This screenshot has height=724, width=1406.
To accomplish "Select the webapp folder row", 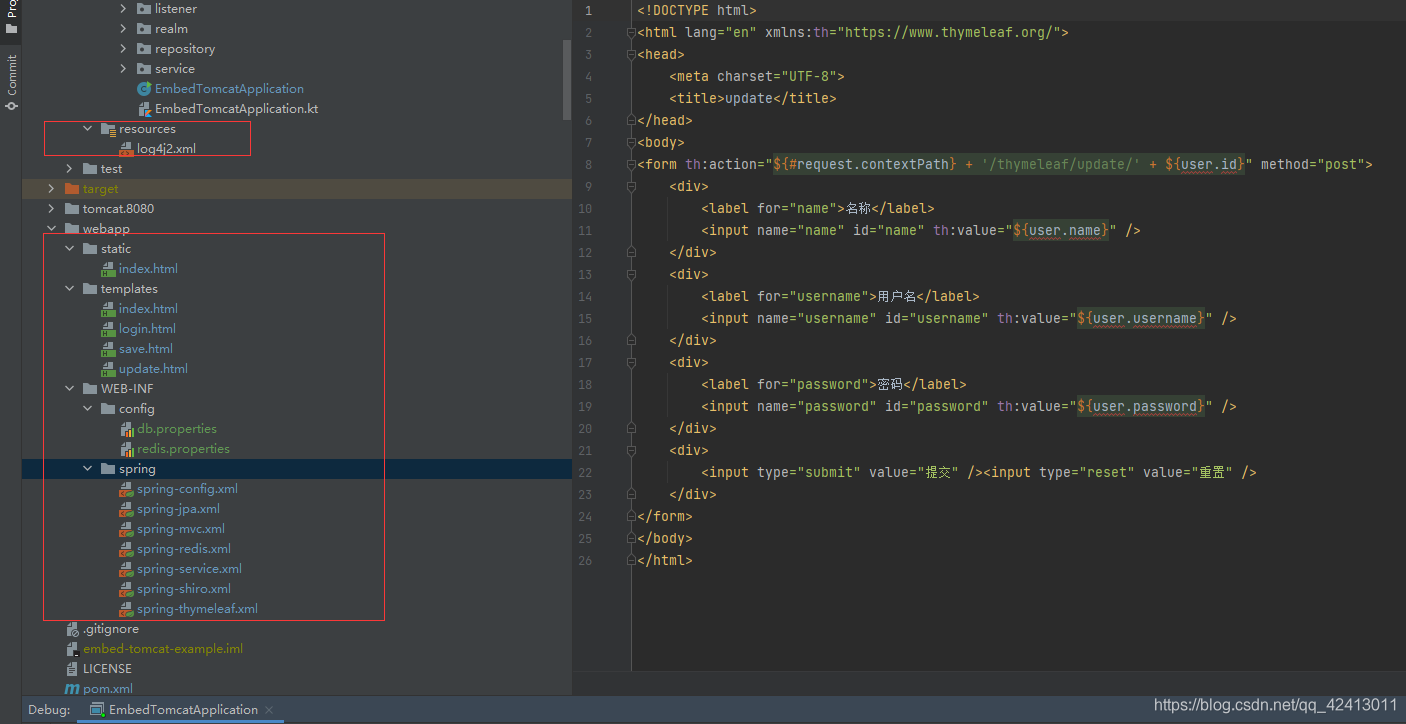I will click(297, 229).
